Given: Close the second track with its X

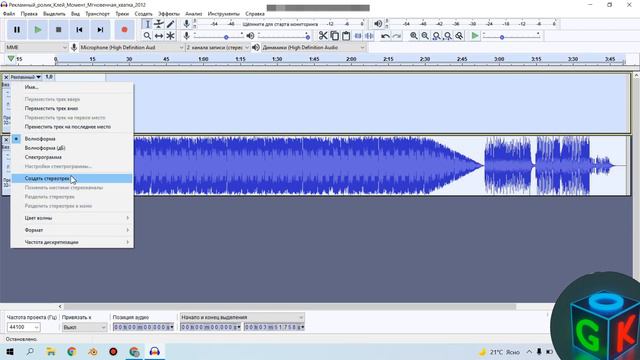Looking at the screenshot, I should tap(6, 140).
